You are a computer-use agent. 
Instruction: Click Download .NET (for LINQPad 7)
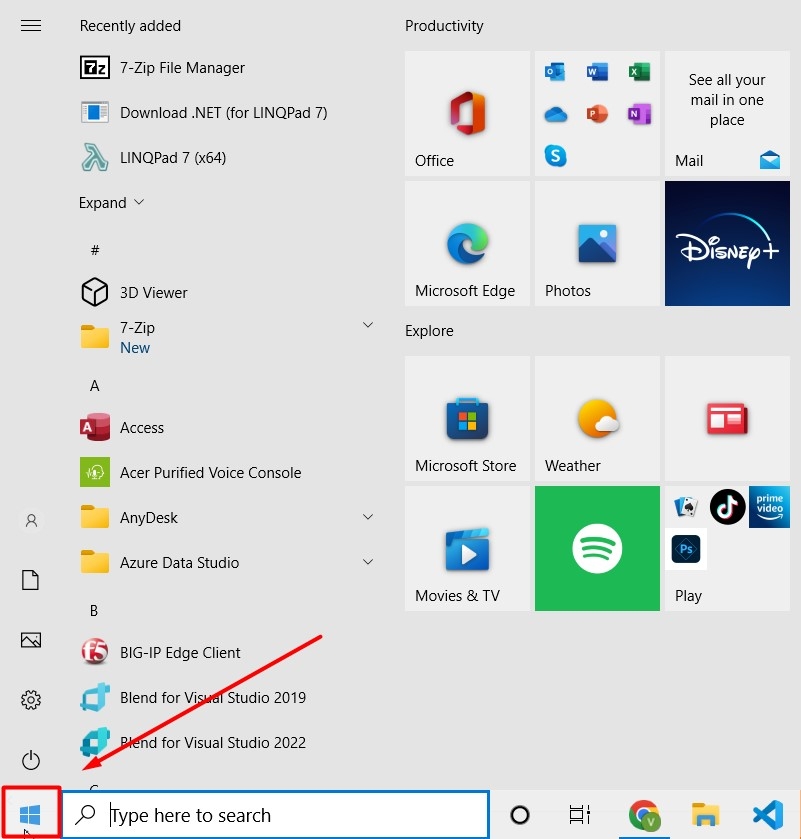pyautogui.click(x=222, y=113)
